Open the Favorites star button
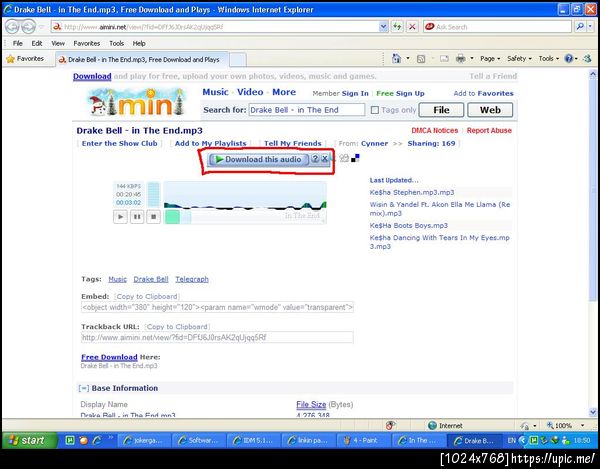The image size is (600, 469). click(25, 59)
